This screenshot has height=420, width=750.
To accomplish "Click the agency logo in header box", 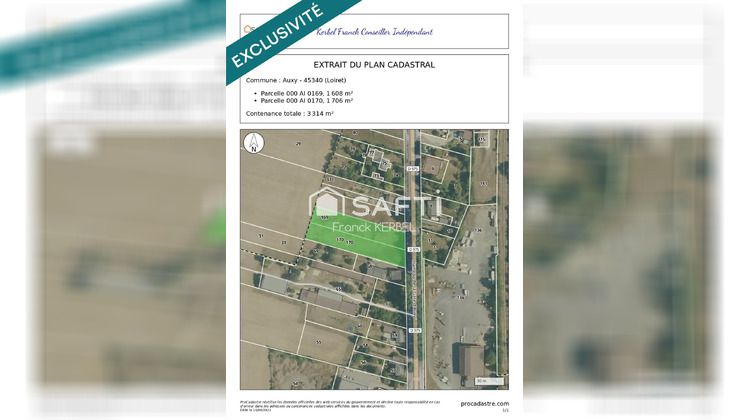I will click(x=248, y=29).
